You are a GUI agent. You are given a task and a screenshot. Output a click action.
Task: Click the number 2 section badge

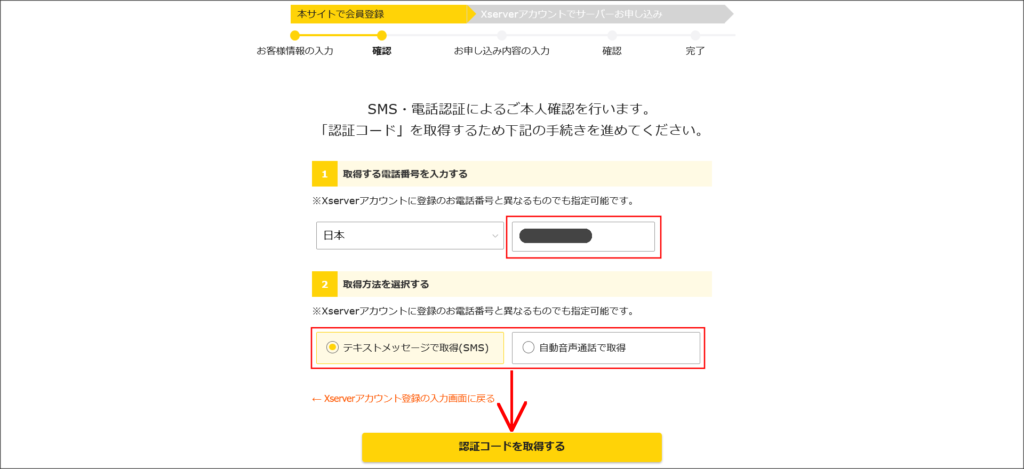[x=325, y=284]
